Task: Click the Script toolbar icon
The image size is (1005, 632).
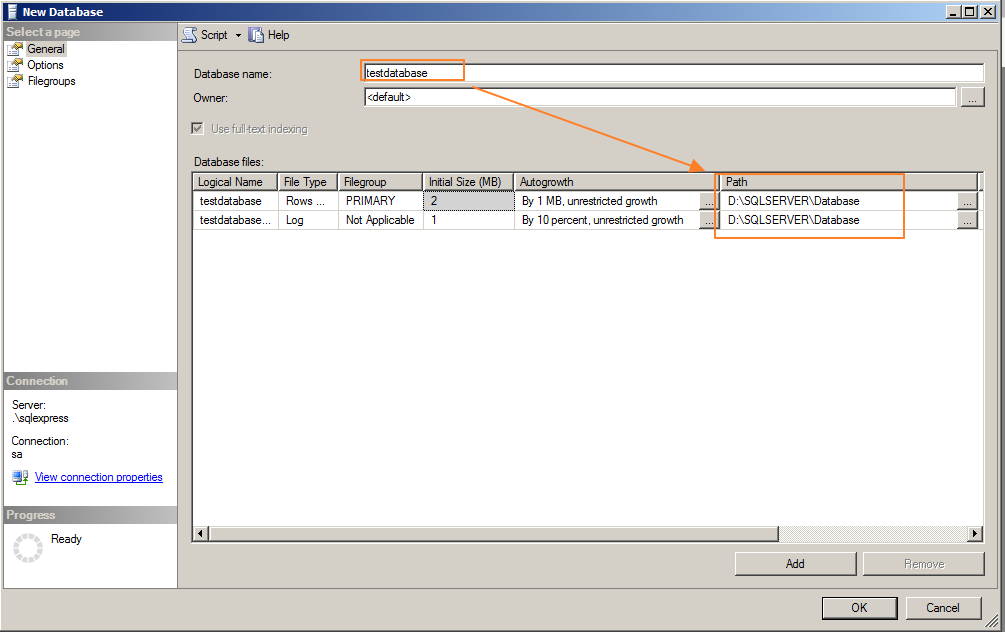Action: click(189, 35)
